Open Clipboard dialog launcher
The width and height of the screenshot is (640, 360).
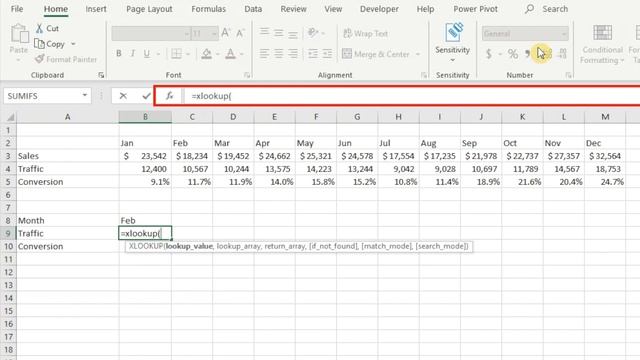(x=101, y=75)
